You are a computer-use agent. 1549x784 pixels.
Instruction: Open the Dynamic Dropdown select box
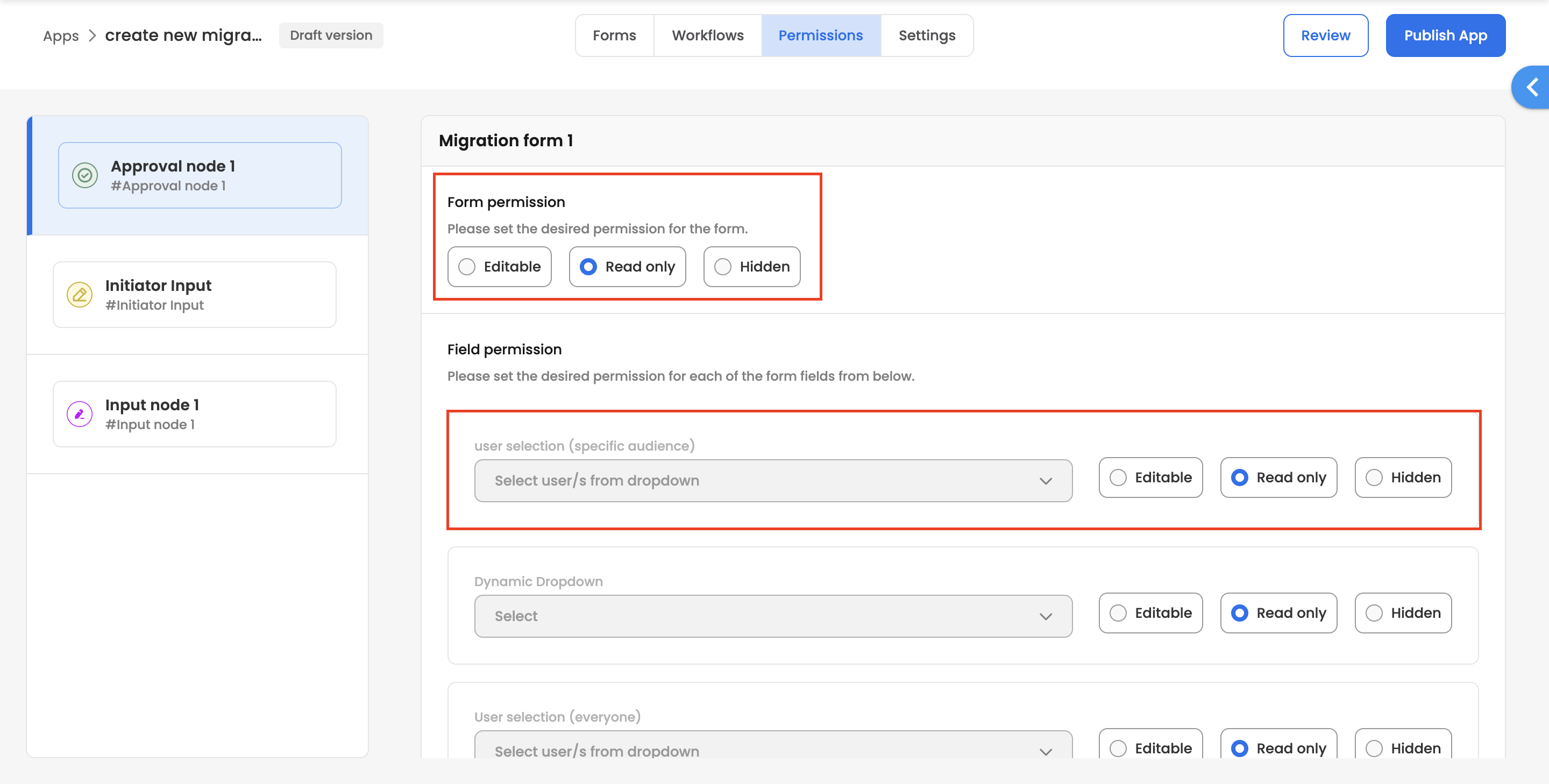773,616
